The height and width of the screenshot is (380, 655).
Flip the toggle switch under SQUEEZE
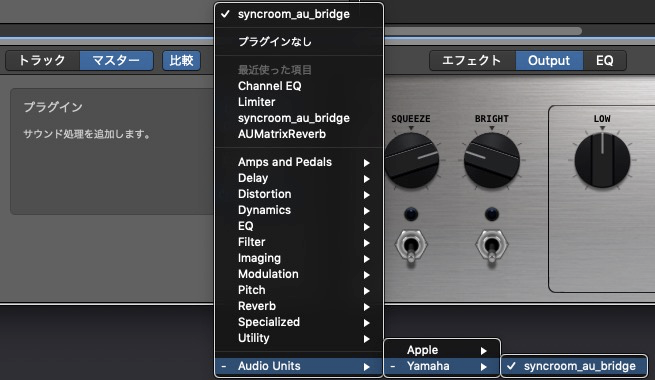click(411, 245)
